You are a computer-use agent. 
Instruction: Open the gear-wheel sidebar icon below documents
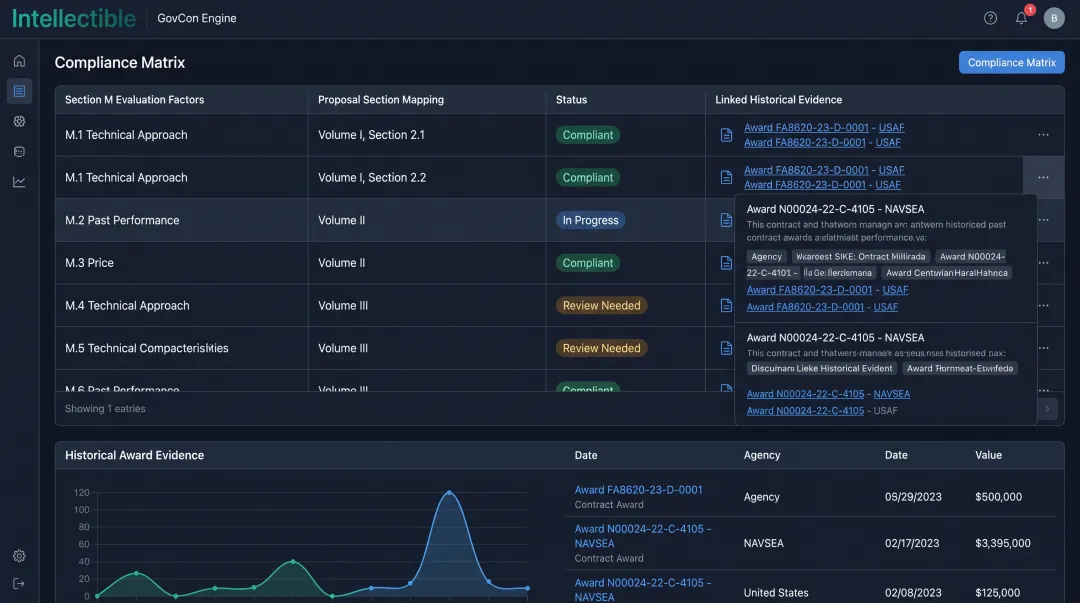click(x=19, y=121)
